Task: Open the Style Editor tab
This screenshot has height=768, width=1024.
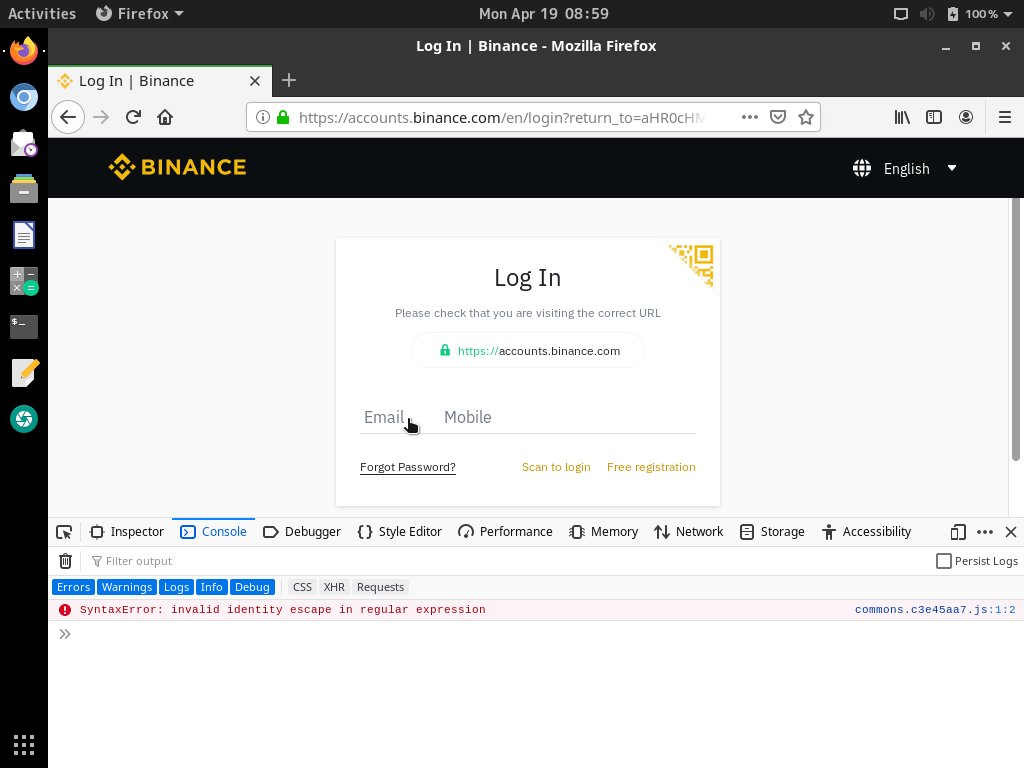Action: tap(400, 532)
